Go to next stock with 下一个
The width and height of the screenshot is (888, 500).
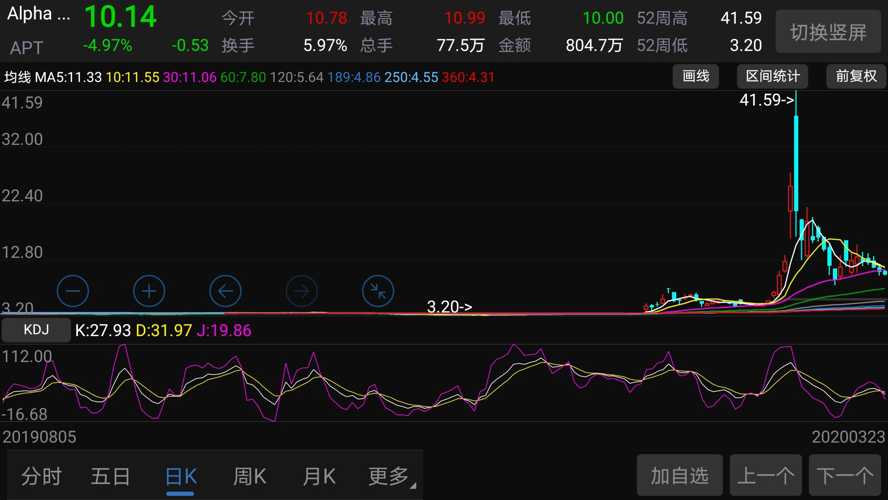tap(845, 475)
